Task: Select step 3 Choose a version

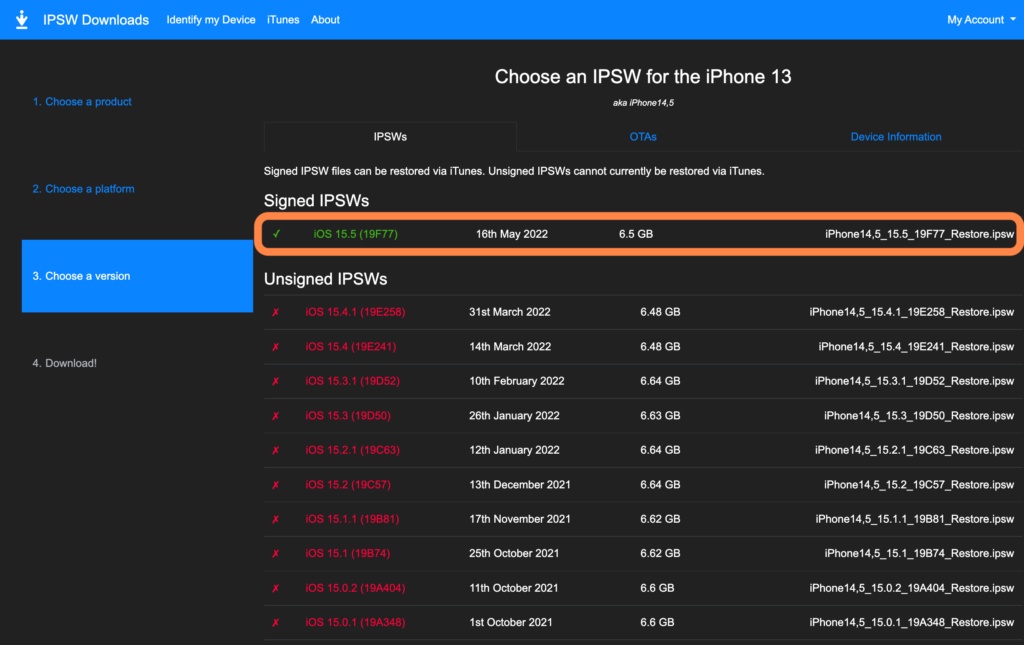Action: (137, 275)
